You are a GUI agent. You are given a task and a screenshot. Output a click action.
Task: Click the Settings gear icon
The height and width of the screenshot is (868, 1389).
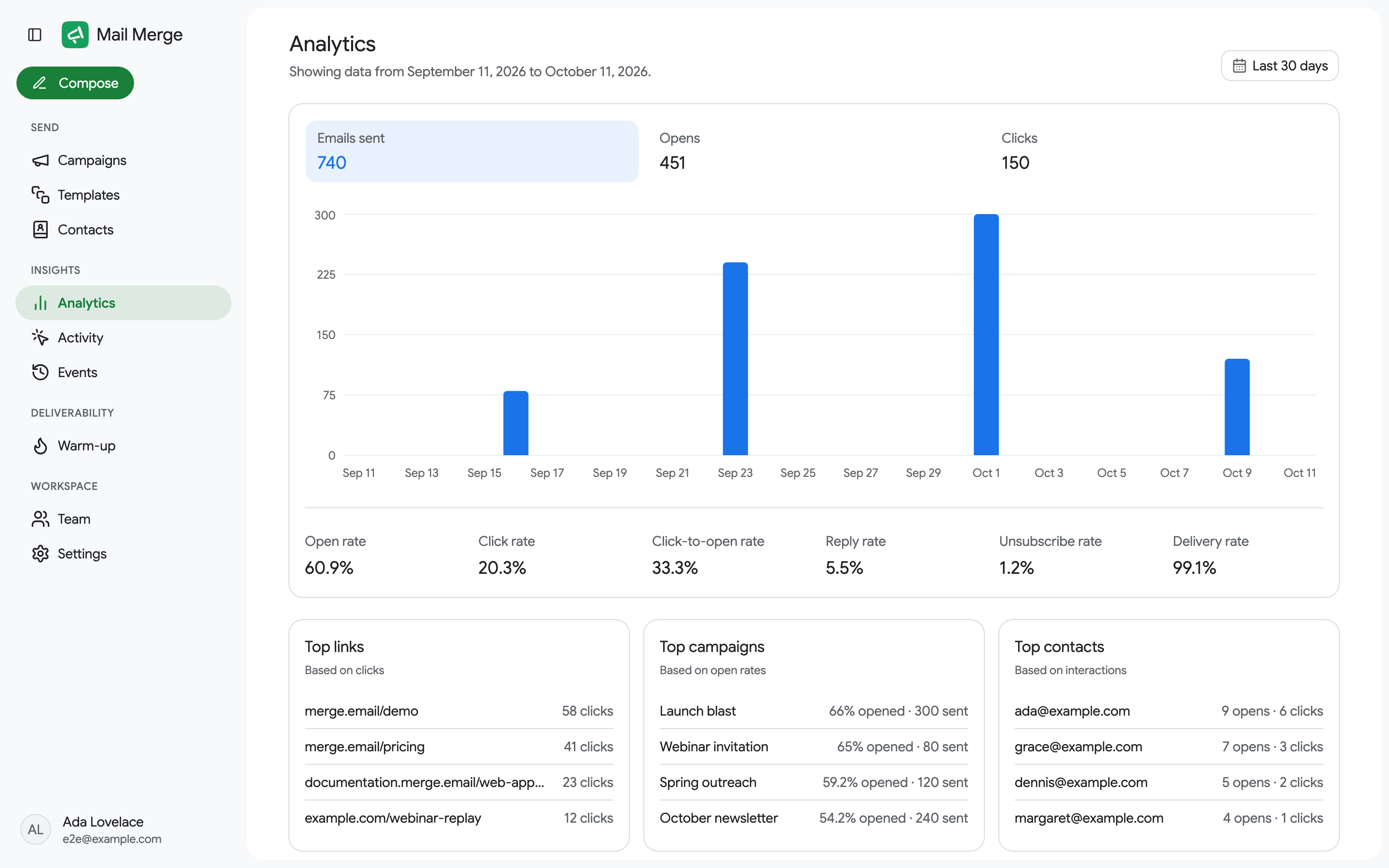40,554
